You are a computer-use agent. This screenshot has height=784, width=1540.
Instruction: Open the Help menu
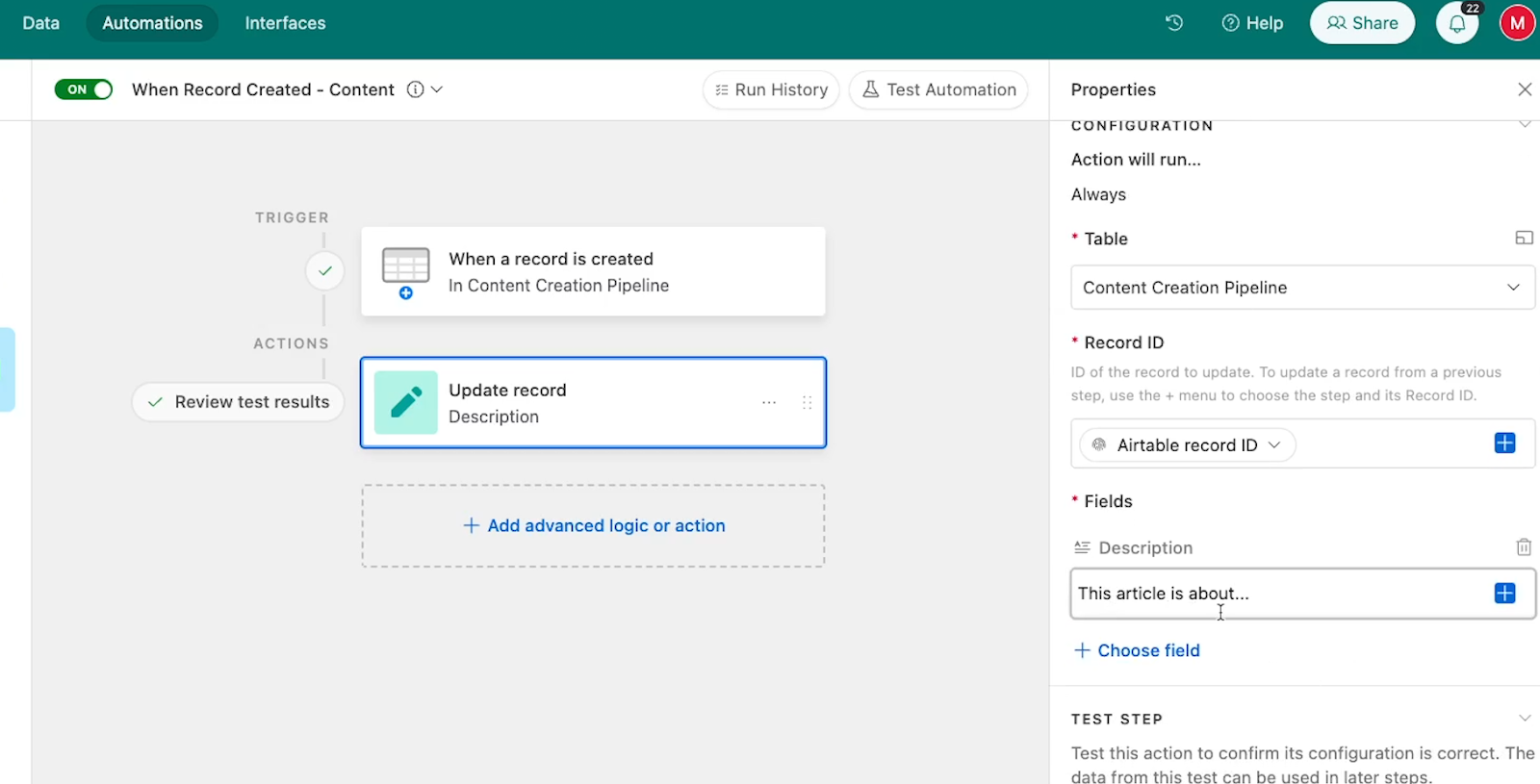[1252, 23]
